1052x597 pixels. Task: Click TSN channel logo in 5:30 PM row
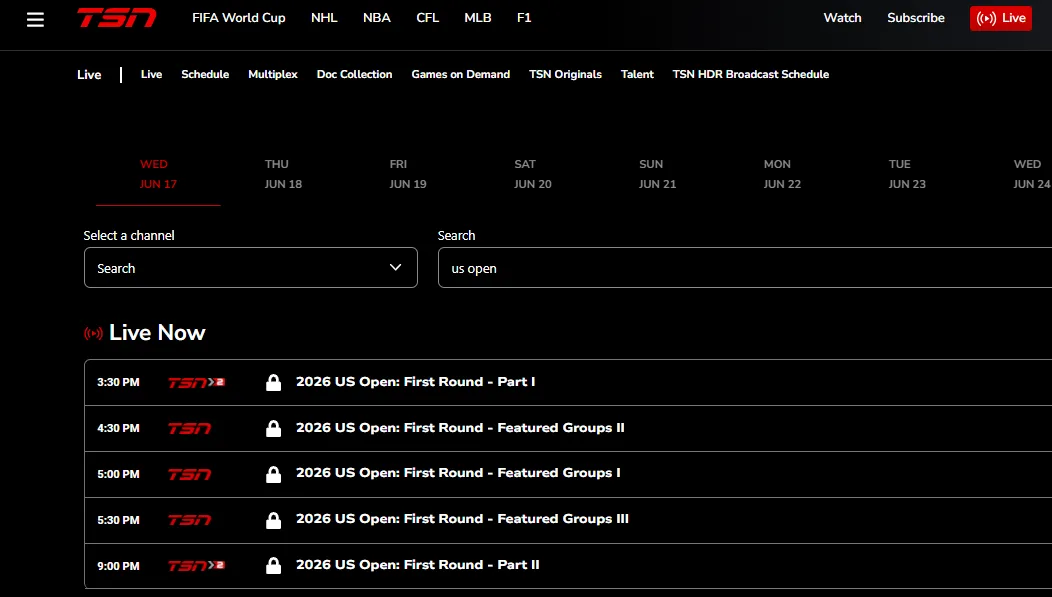tap(189, 520)
